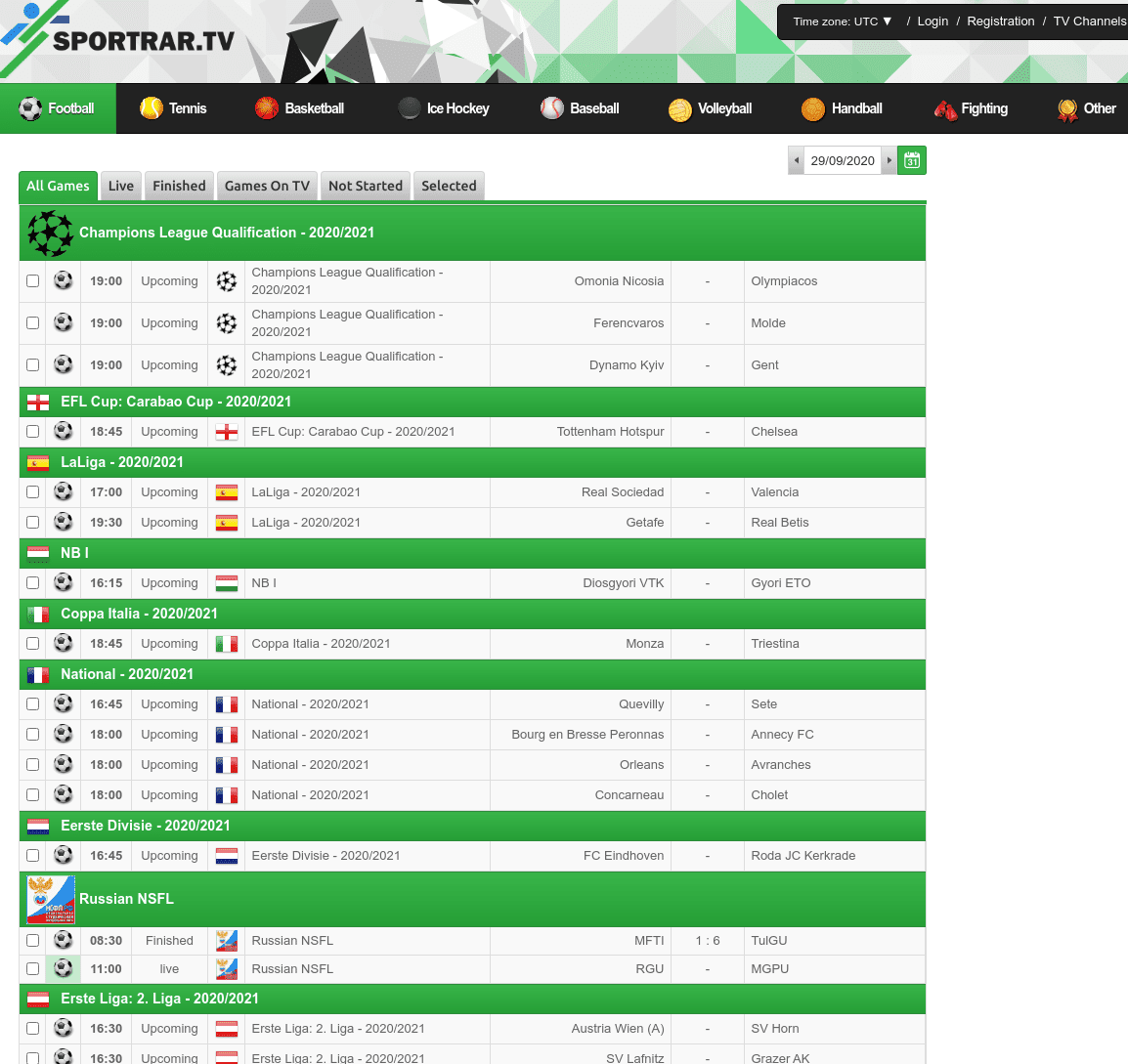The image size is (1128, 1064).
Task: Click the league icon in Omonia Nicosia row
Action: [227, 281]
